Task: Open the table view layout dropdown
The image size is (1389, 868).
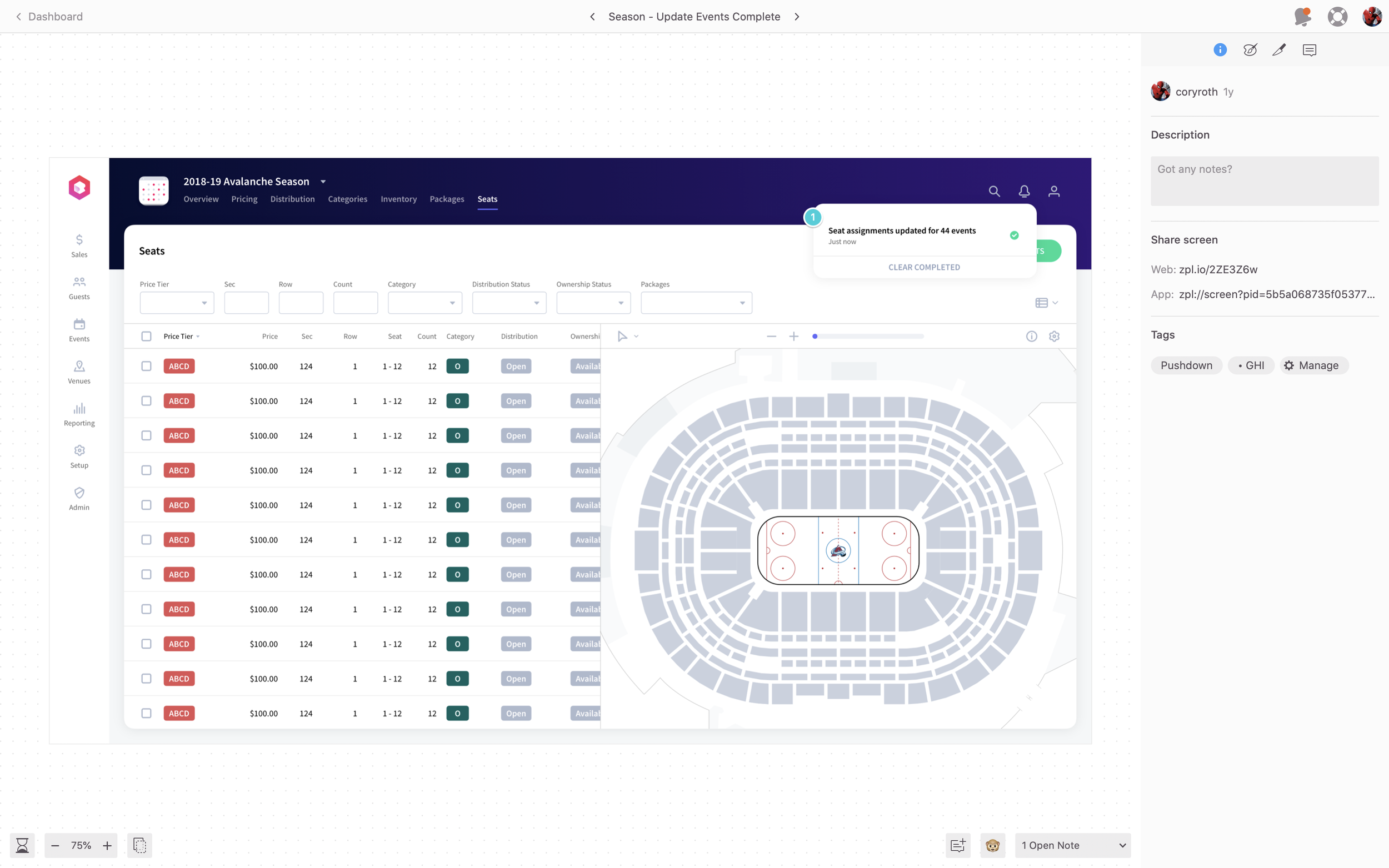Action: [x=1046, y=303]
